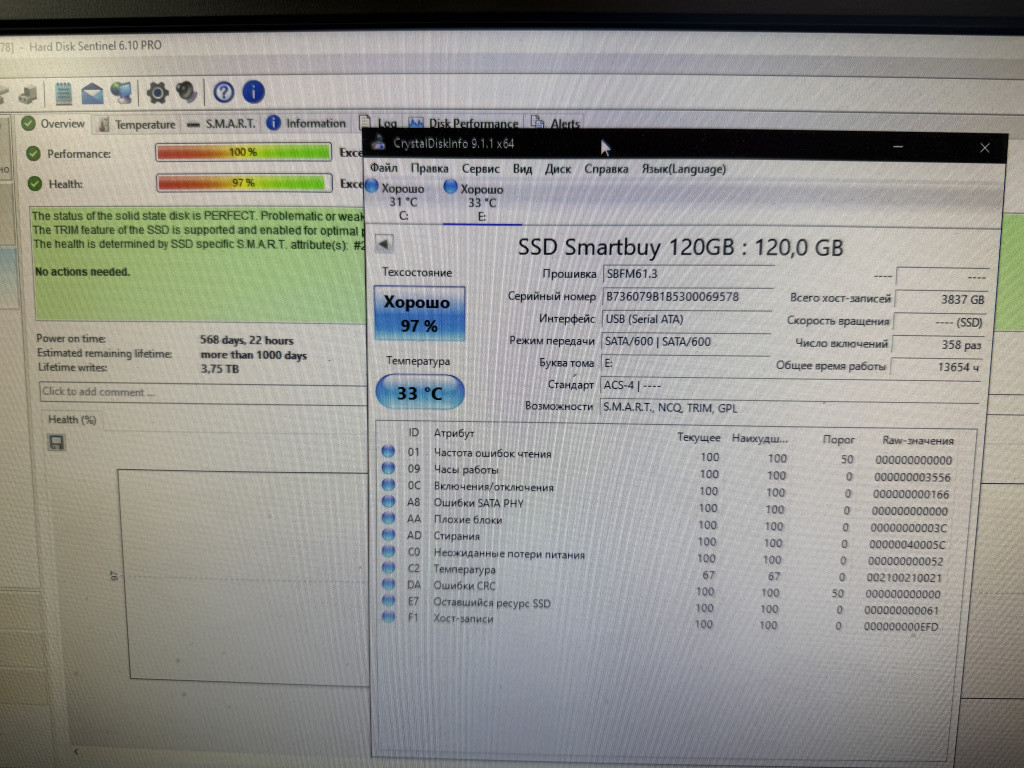Go to previous disk with left arrow
The image size is (1024, 768).
pyautogui.click(x=384, y=243)
